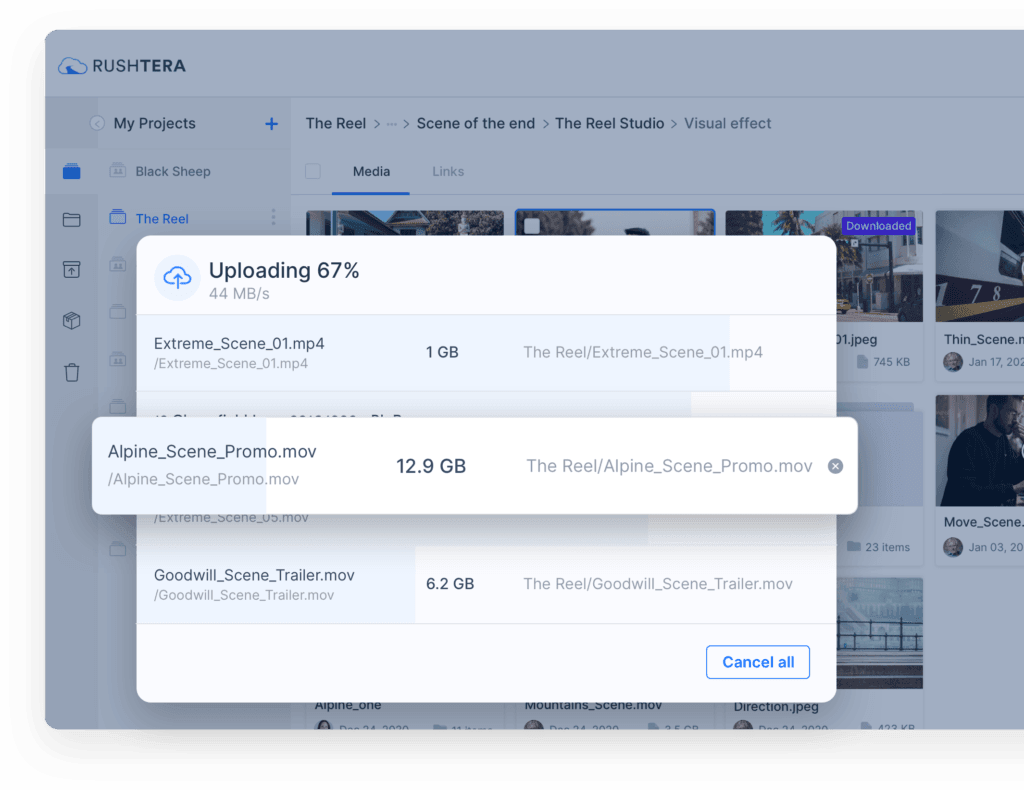Open the Move_Scene thumbnail
Image resolution: width=1024 pixels, height=790 pixels.
click(x=980, y=450)
